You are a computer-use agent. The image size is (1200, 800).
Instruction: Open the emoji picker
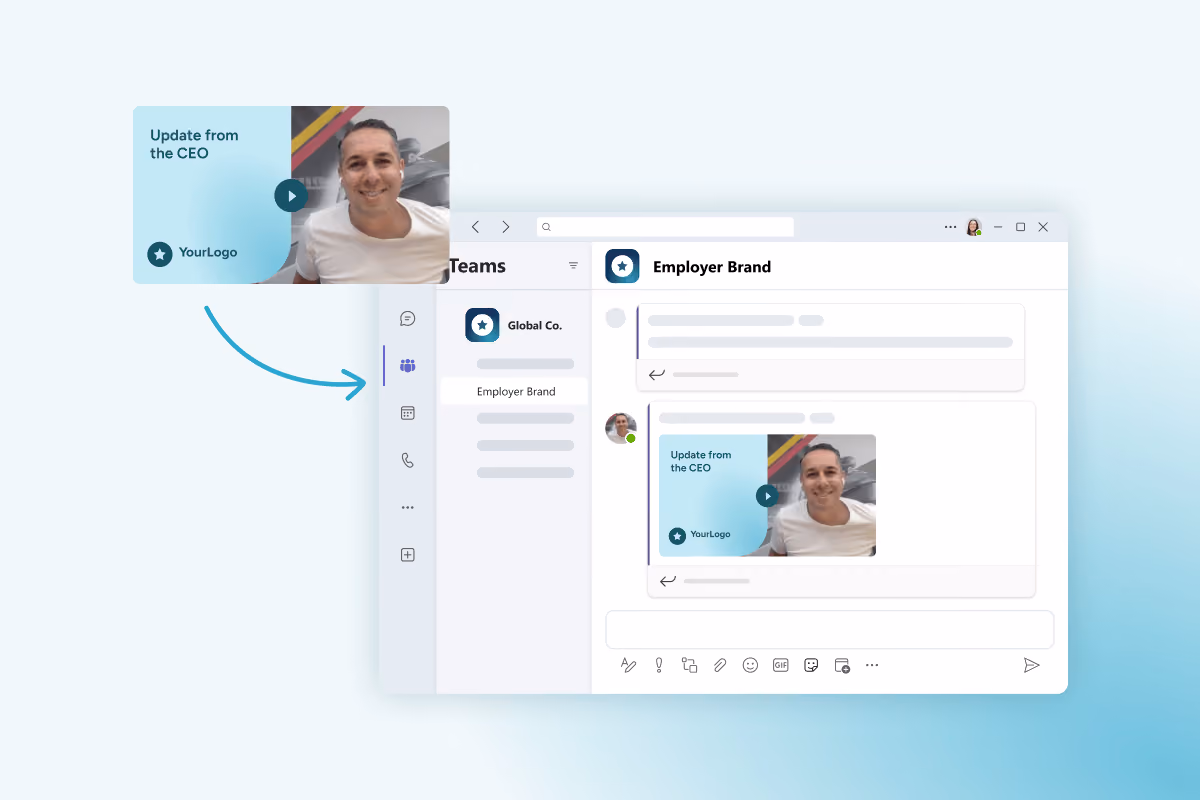pyautogui.click(x=750, y=665)
